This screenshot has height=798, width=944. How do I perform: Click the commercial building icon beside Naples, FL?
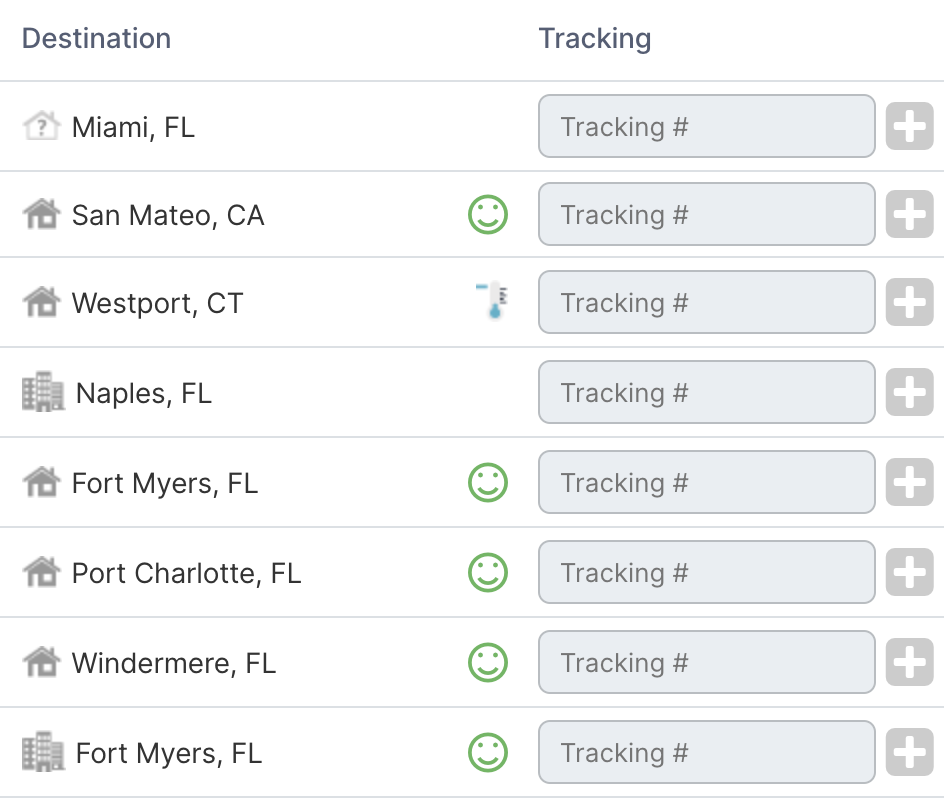[43, 393]
